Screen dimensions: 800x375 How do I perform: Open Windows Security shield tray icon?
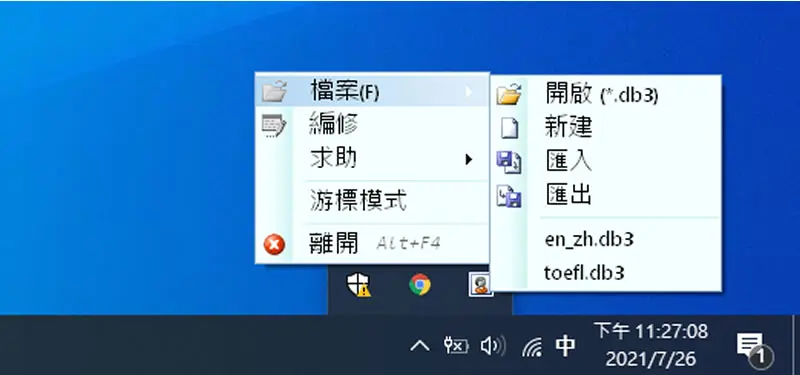pos(359,284)
